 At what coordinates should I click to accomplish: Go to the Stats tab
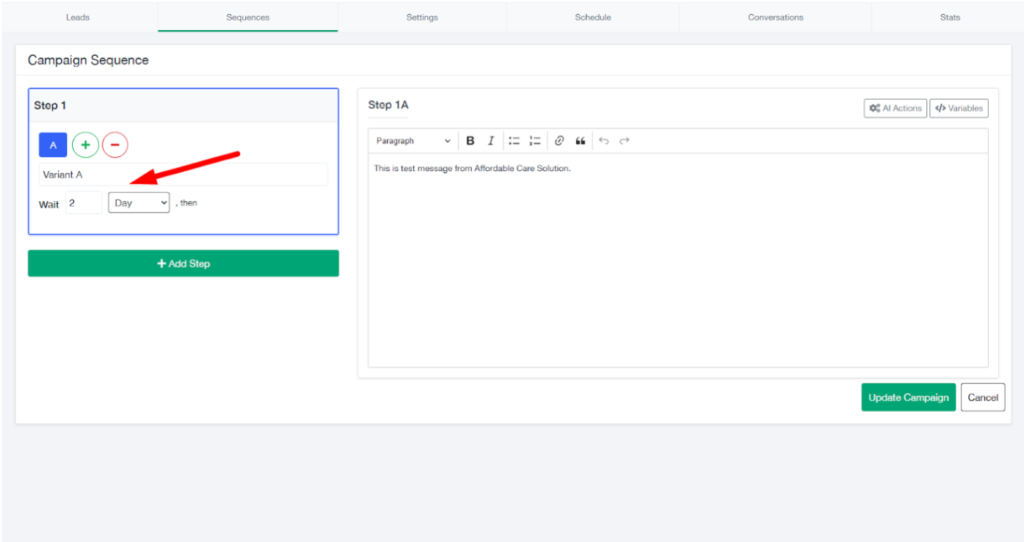(950, 17)
